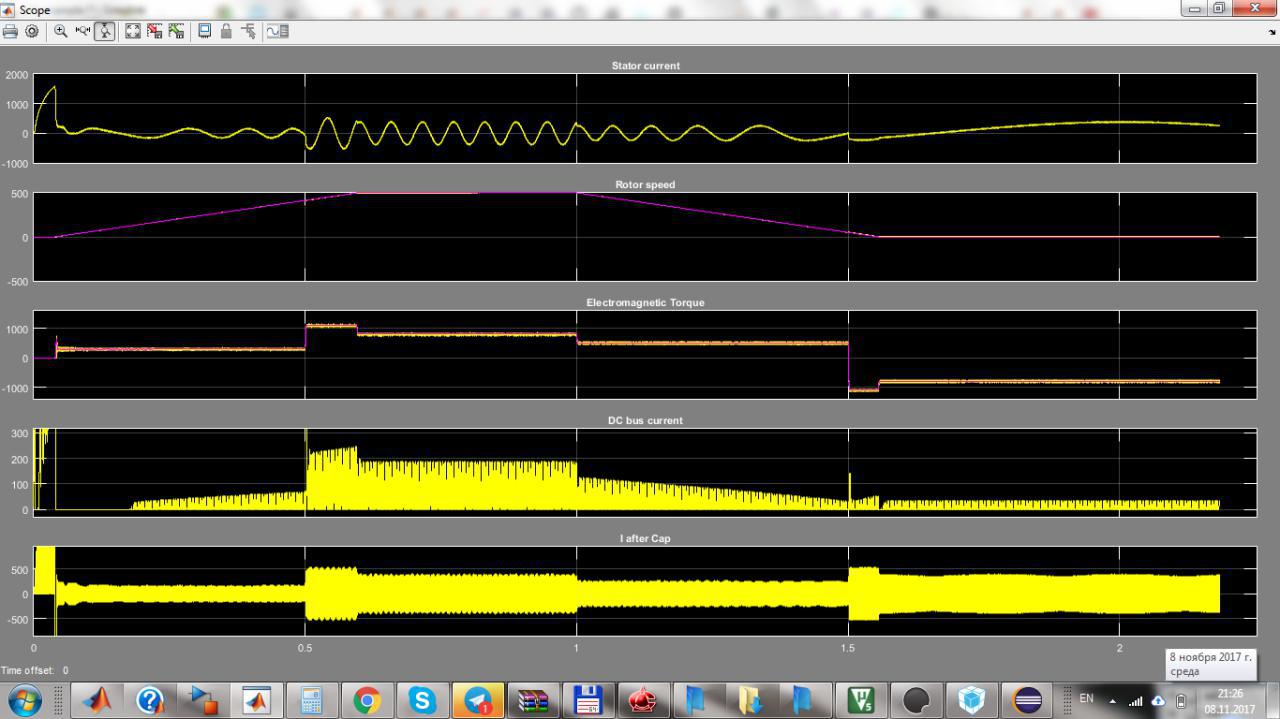
Task: Open Scope parameters gear icon
Action: coord(32,31)
